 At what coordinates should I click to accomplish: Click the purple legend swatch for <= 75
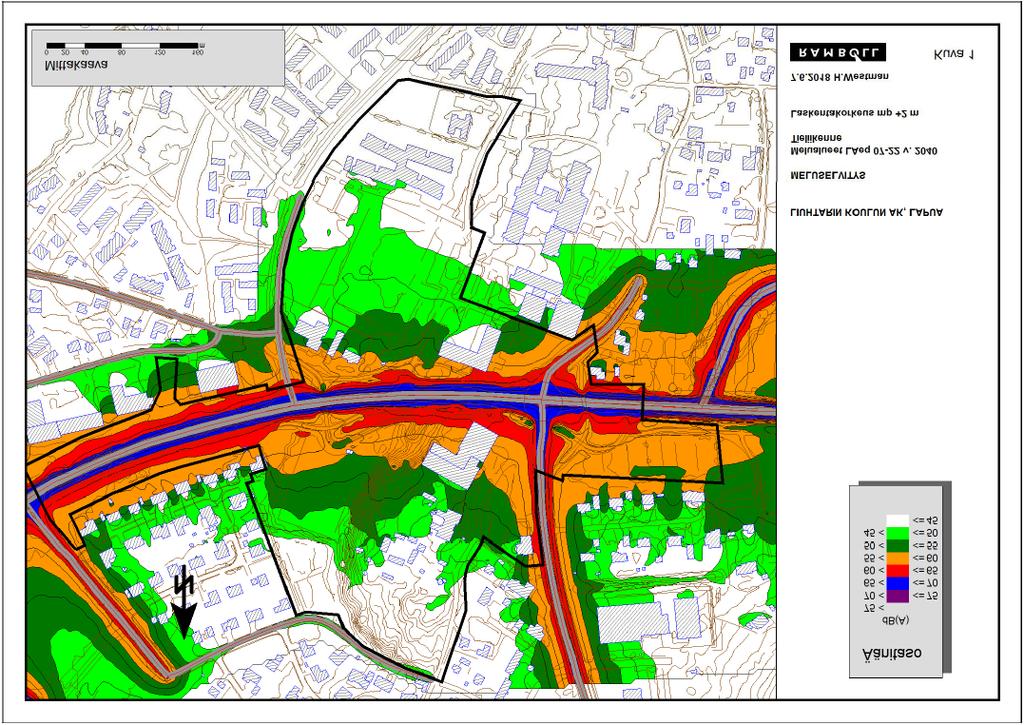898,596
